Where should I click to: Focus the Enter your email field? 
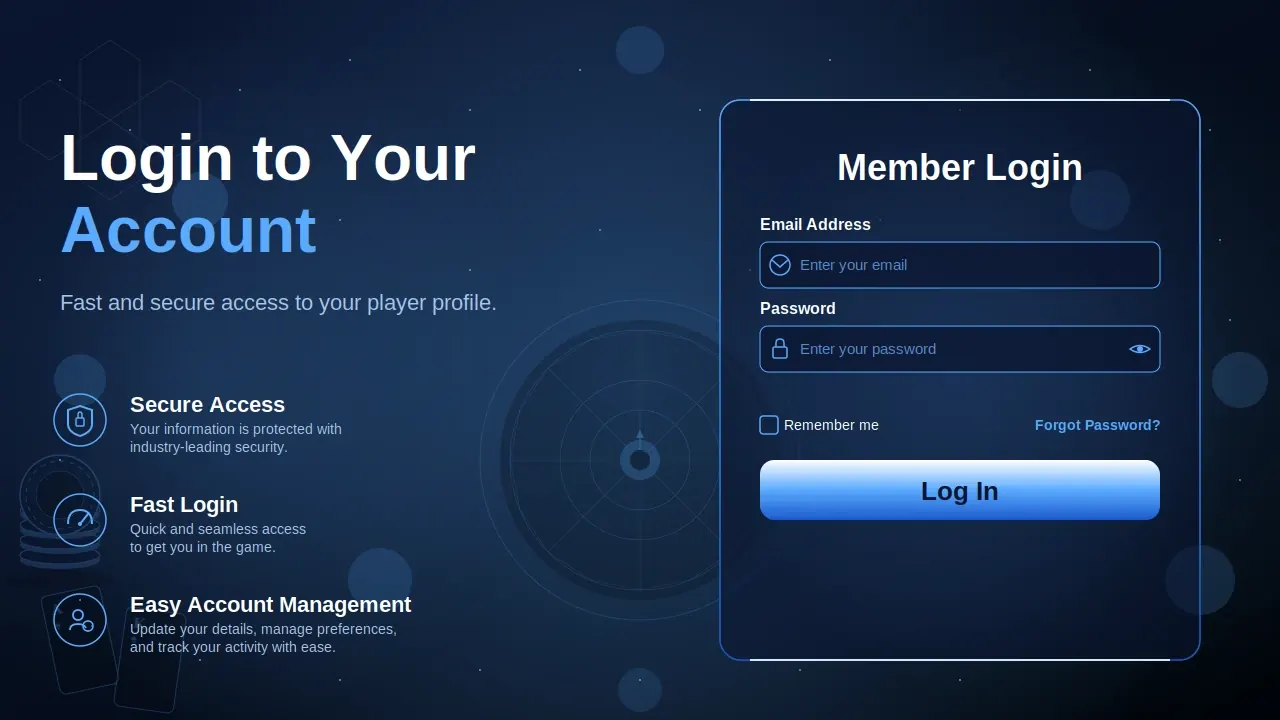960,265
